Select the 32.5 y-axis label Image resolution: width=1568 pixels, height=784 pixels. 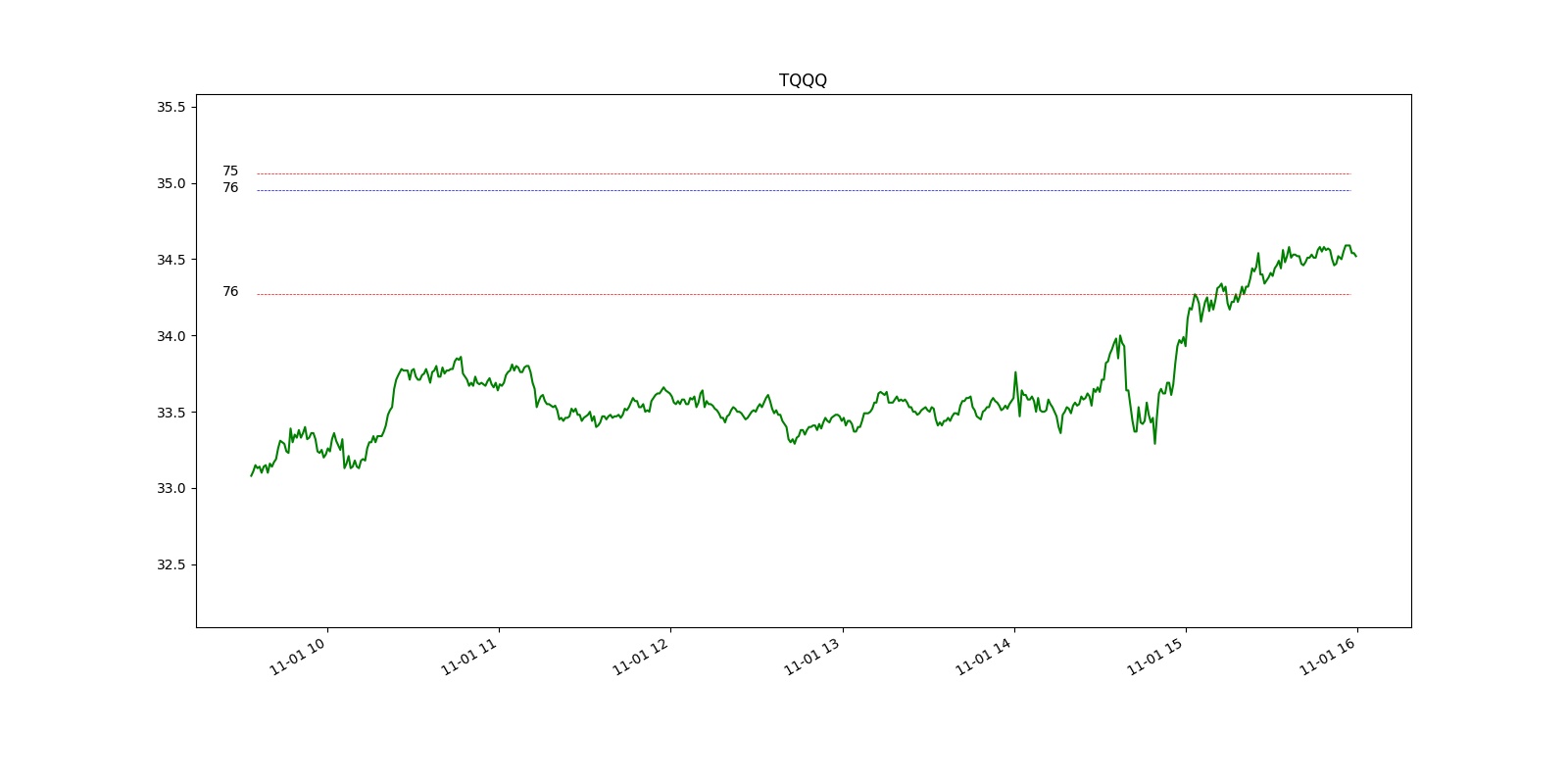(x=171, y=564)
